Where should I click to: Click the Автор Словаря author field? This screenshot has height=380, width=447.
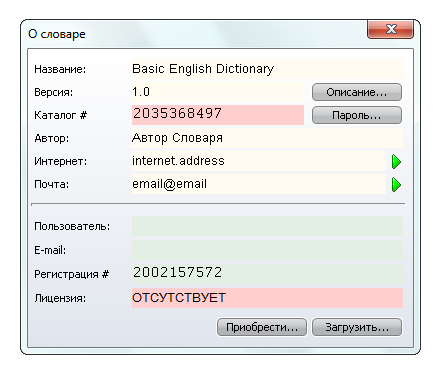tap(267, 138)
